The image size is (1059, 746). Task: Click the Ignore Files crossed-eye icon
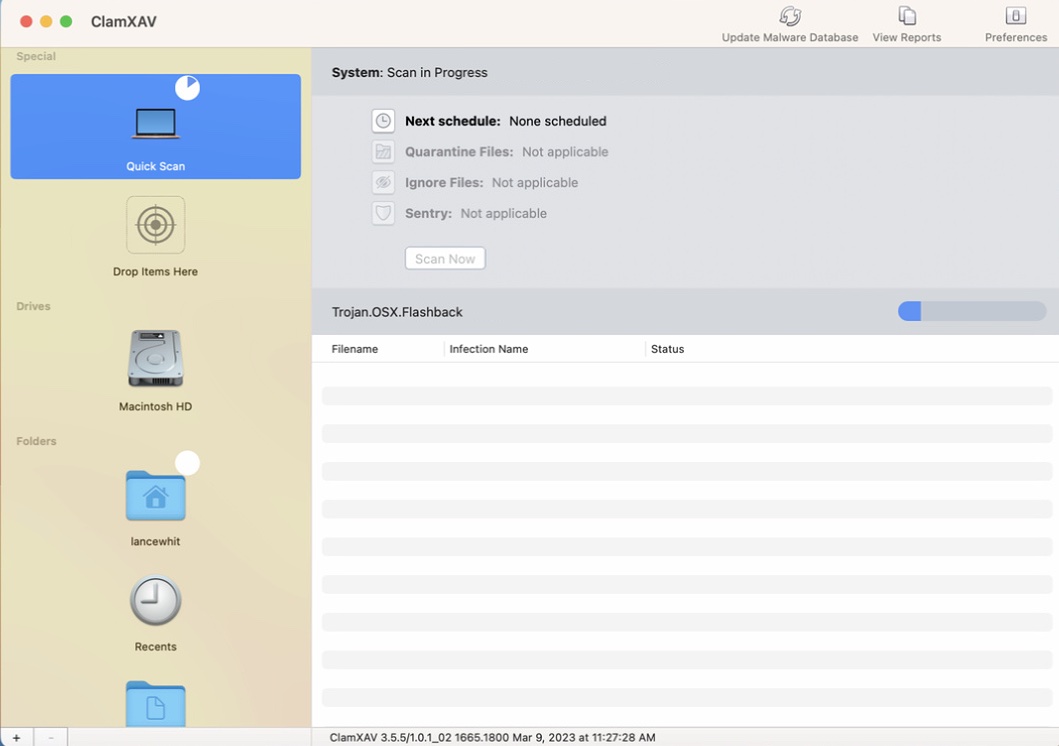383,182
